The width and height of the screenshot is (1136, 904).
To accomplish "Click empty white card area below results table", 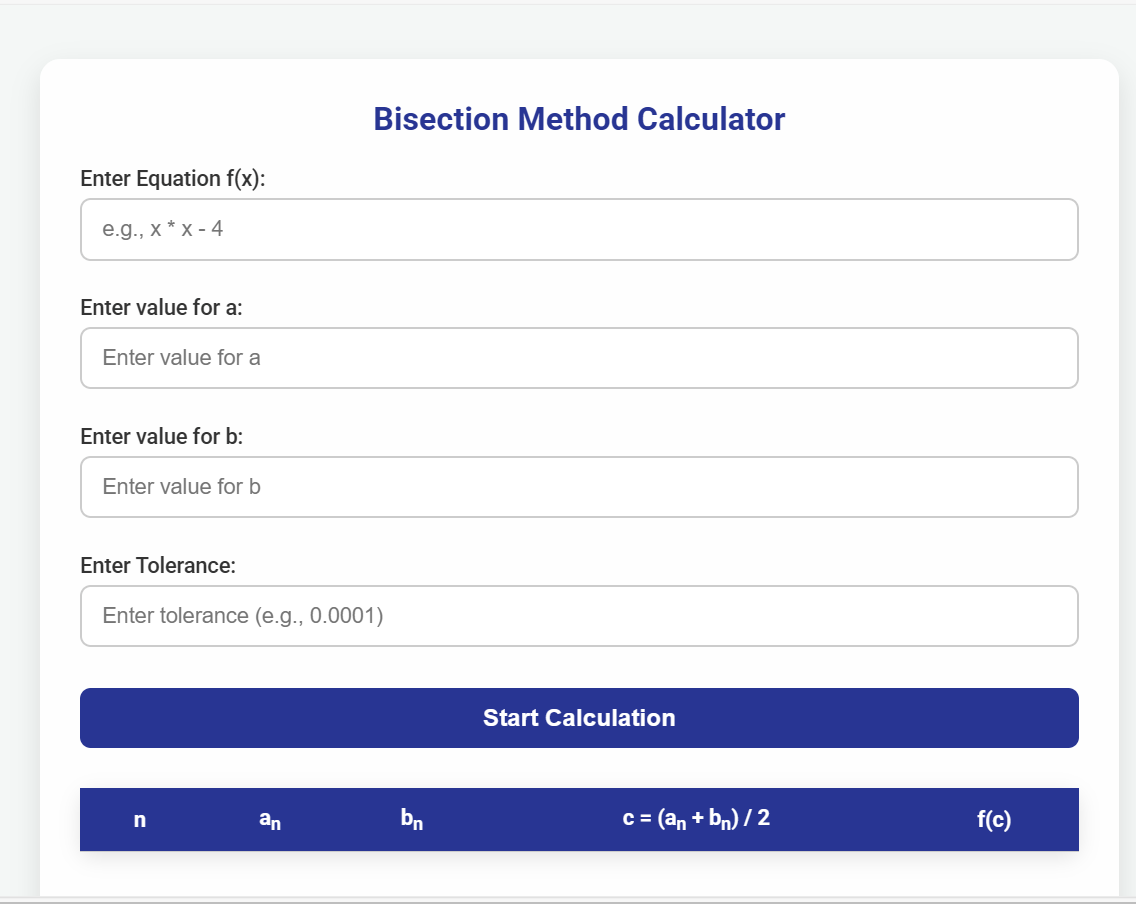I will coord(579,874).
